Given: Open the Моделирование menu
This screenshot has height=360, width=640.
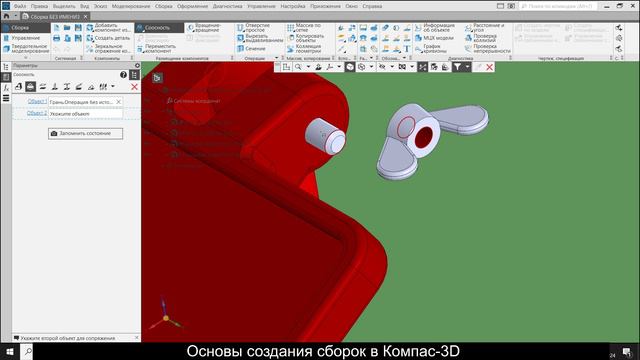Looking at the screenshot, I should 131,6.
